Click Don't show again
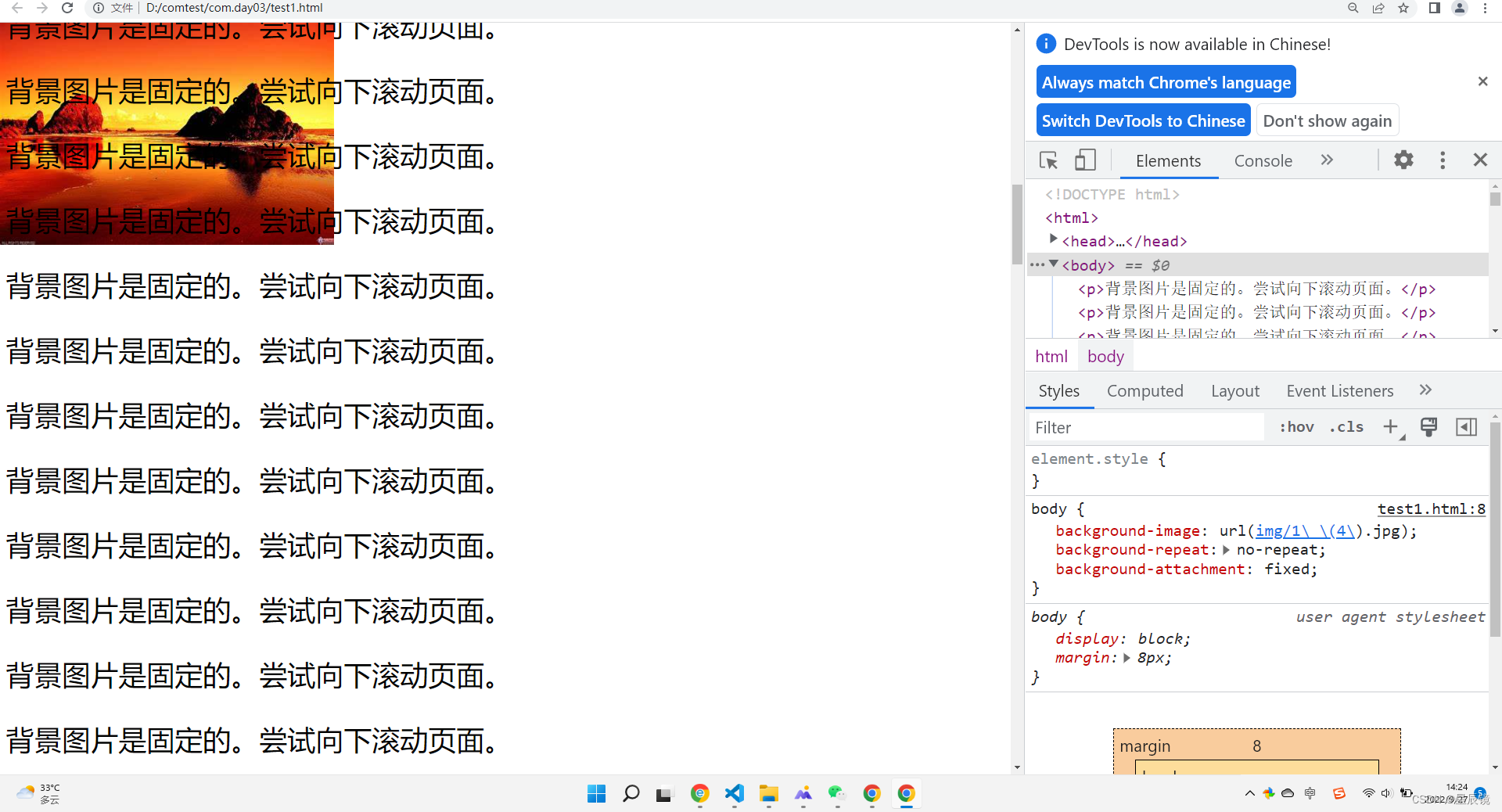Viewport: 1502px width, 812px height. pos(1328,120)
